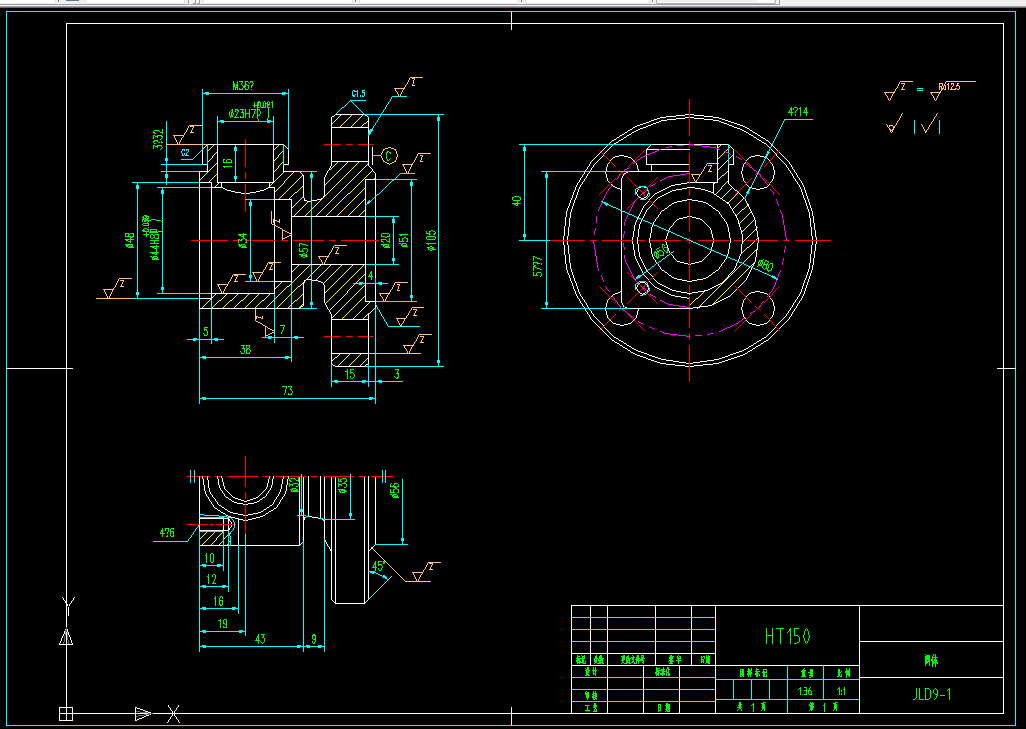Click the "3?32" vertical dimension text
This screenshot has height=729, width=1026.
click(158, 139)
